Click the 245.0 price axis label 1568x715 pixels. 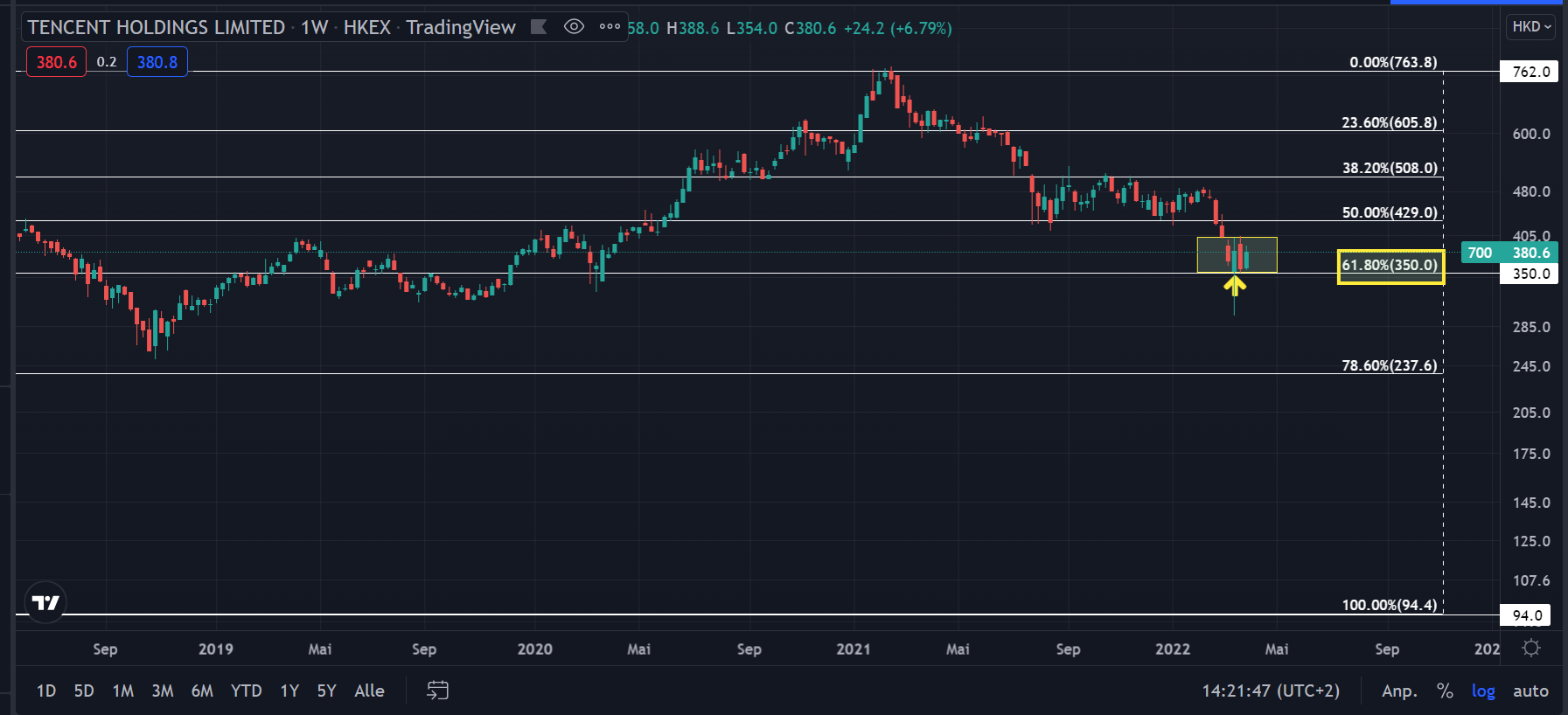coord(1531,366)
